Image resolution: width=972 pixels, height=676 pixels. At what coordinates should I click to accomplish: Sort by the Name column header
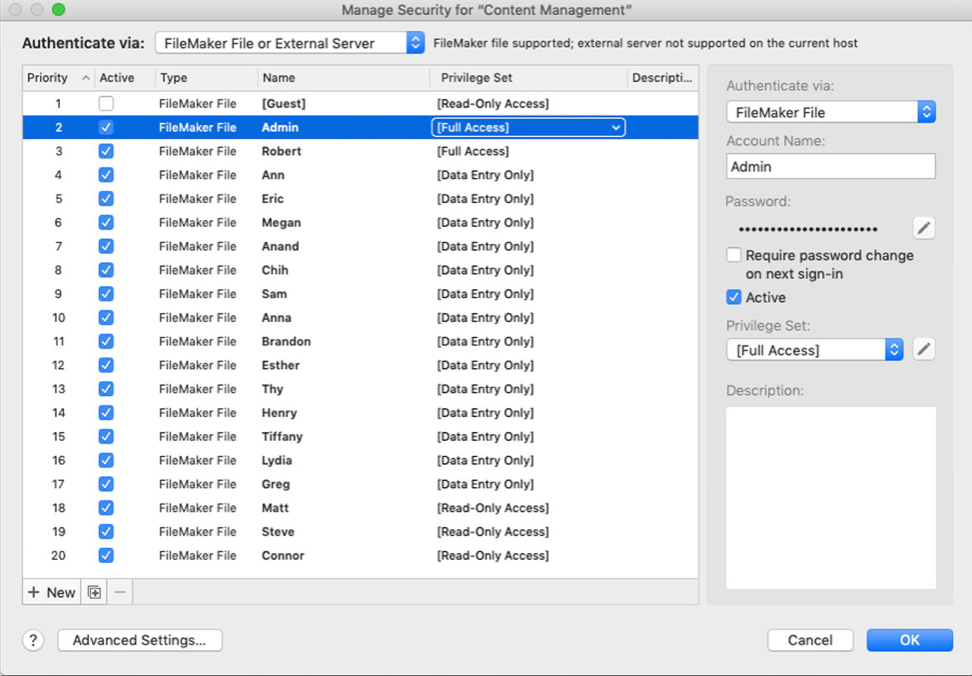(x=279, y=78)
